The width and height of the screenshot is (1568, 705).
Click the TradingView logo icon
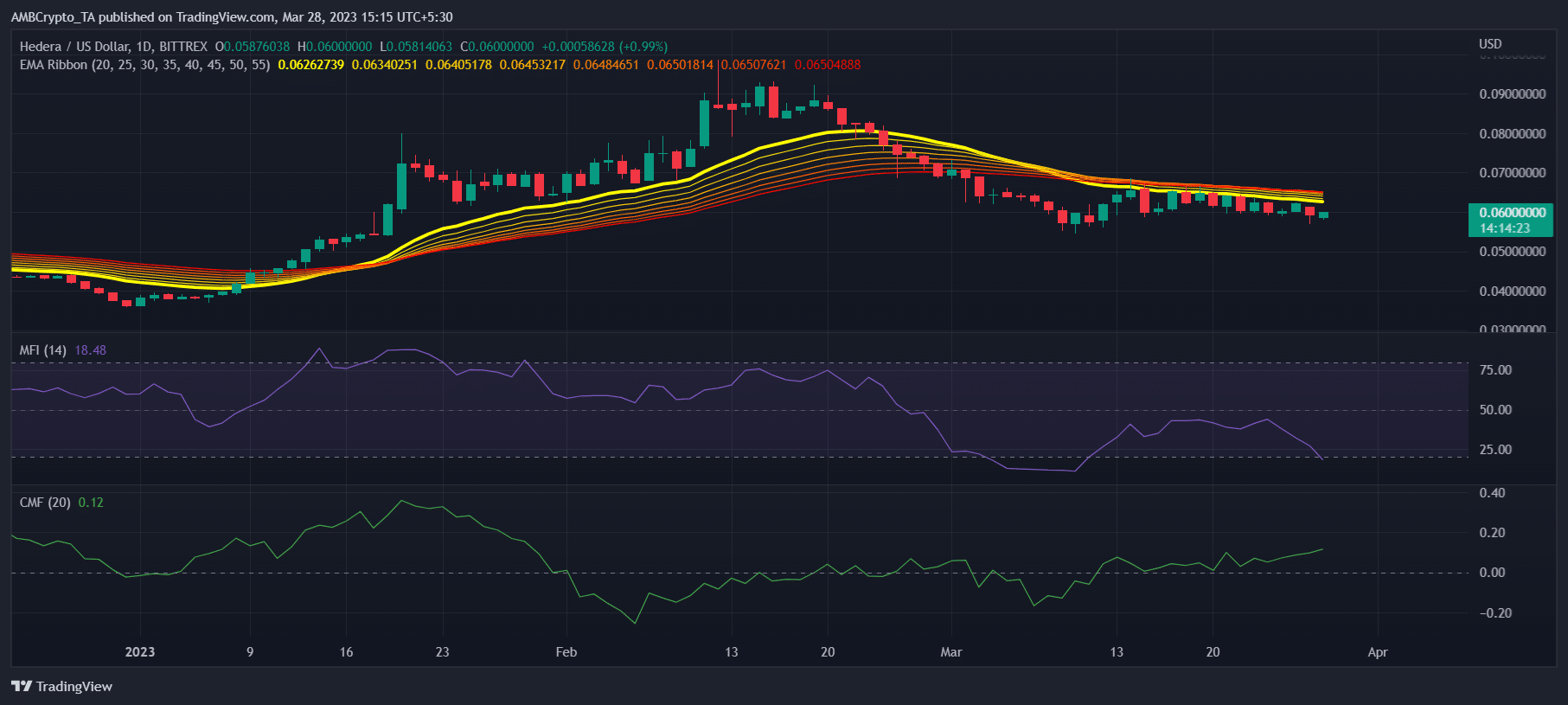(22, 686)
